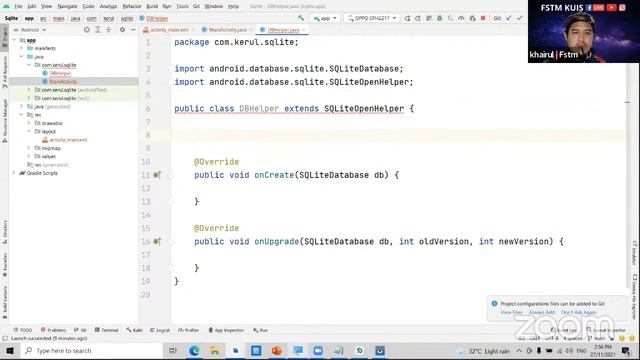Select DBHelper in the project tree
This screenshot has width=640, height=360.
60,73
